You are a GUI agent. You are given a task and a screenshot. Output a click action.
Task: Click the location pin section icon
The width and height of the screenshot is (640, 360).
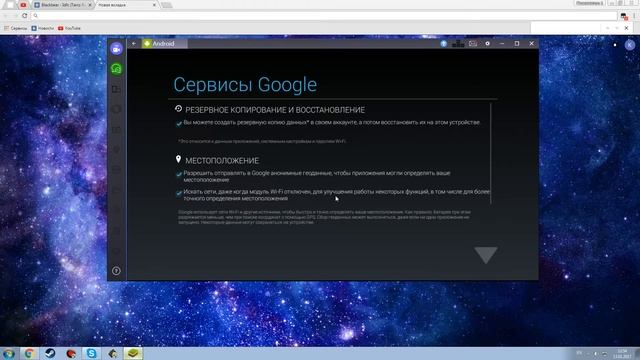178,159
